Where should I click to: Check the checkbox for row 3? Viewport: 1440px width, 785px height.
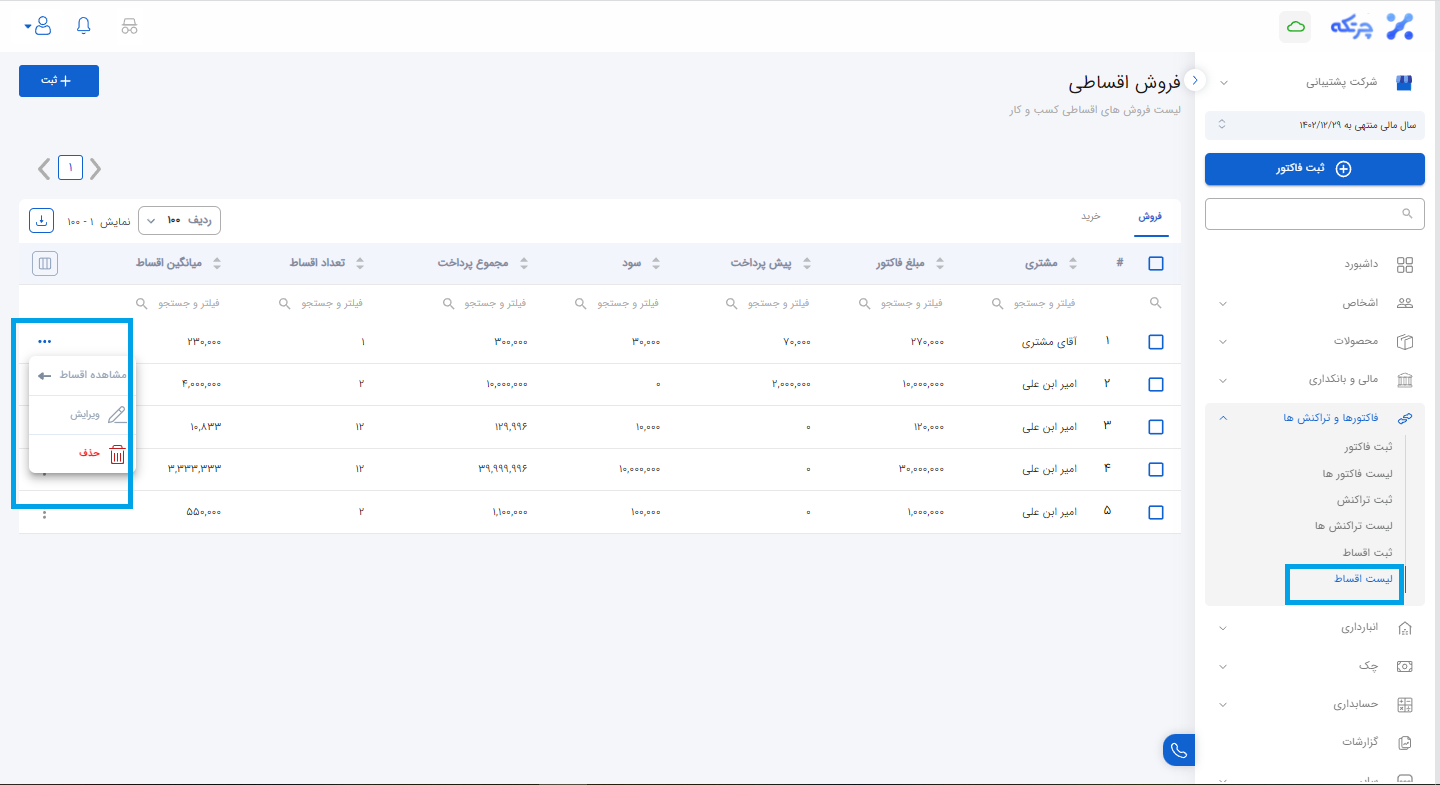1156,427
